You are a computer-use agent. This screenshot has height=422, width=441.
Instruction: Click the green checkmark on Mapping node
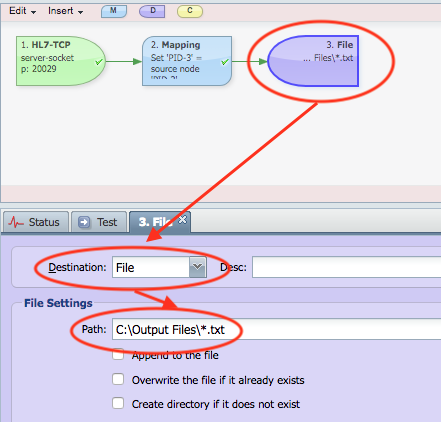(x=225, y=62)
